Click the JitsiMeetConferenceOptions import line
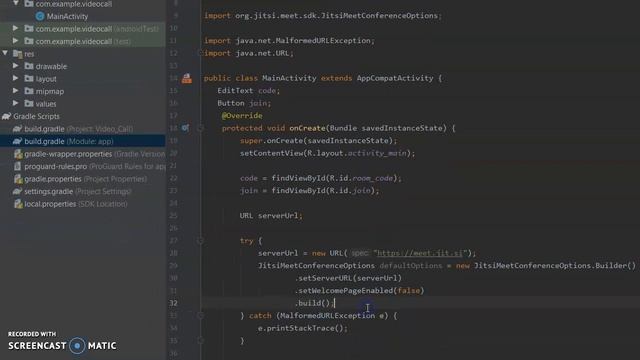This screenshot has width=640, height=360. coord(323,16)
